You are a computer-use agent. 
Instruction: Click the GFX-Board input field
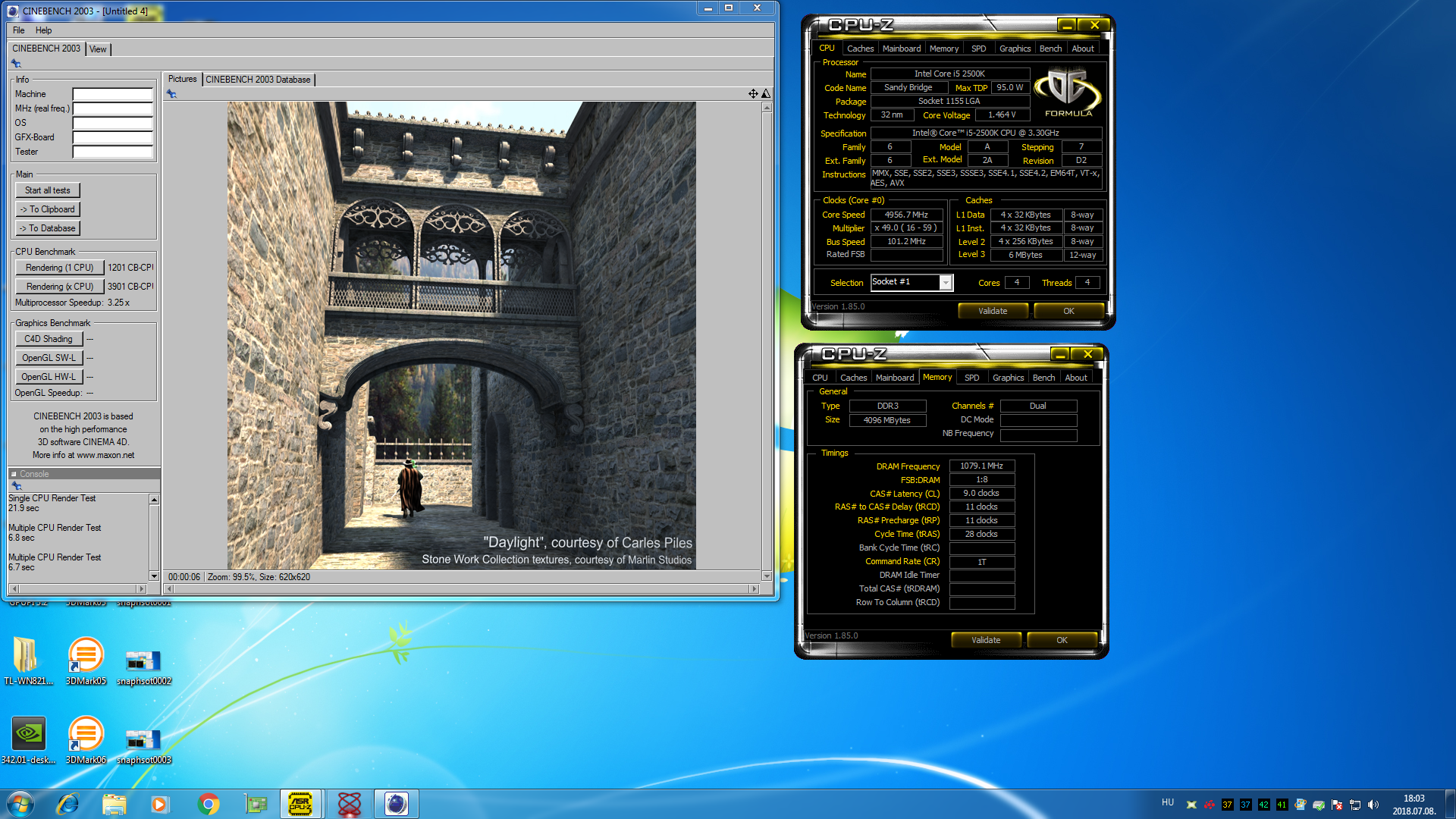tap(112, 137)
